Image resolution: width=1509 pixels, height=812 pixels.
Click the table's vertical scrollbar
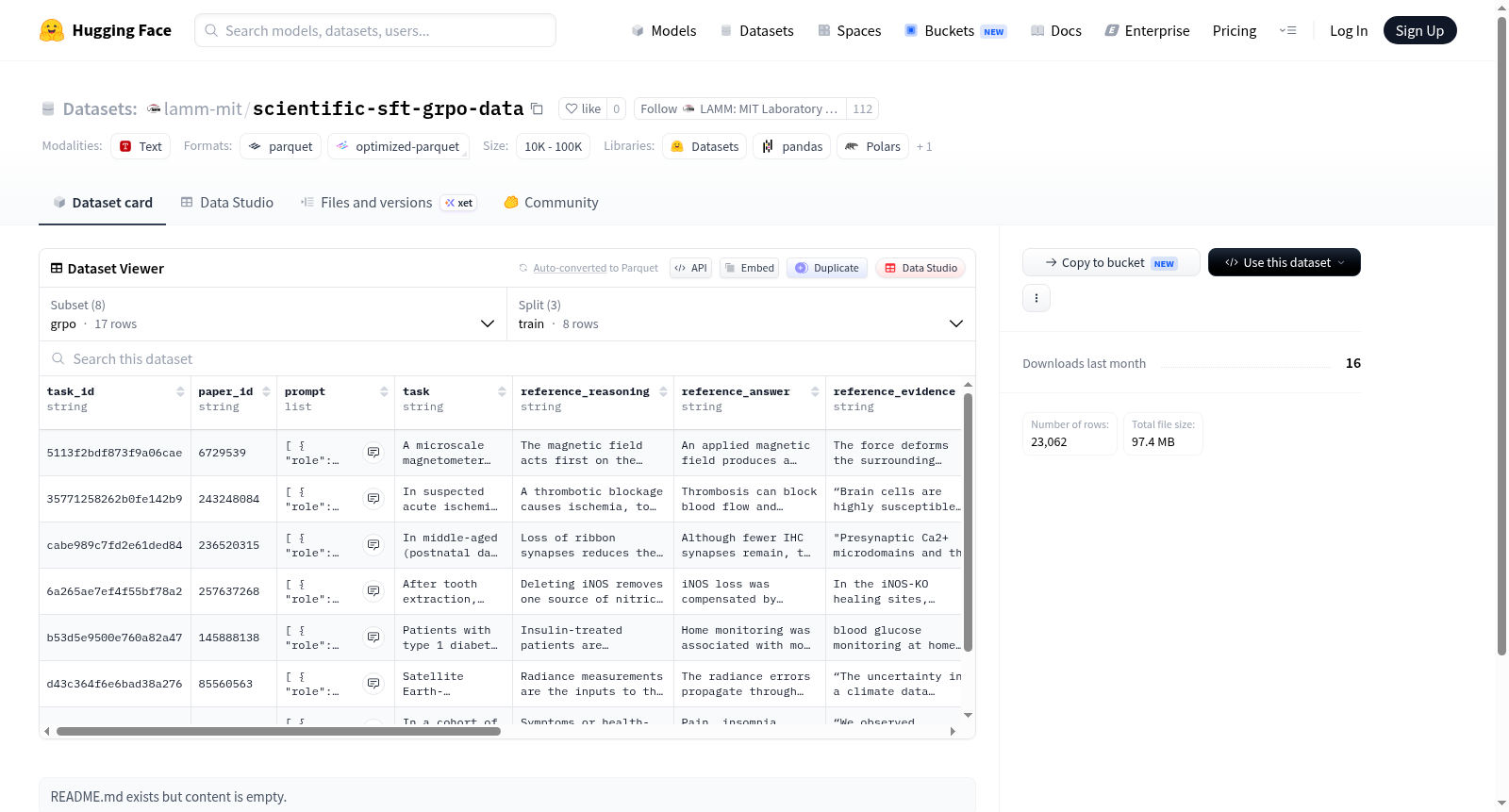[x=968, y=522]
